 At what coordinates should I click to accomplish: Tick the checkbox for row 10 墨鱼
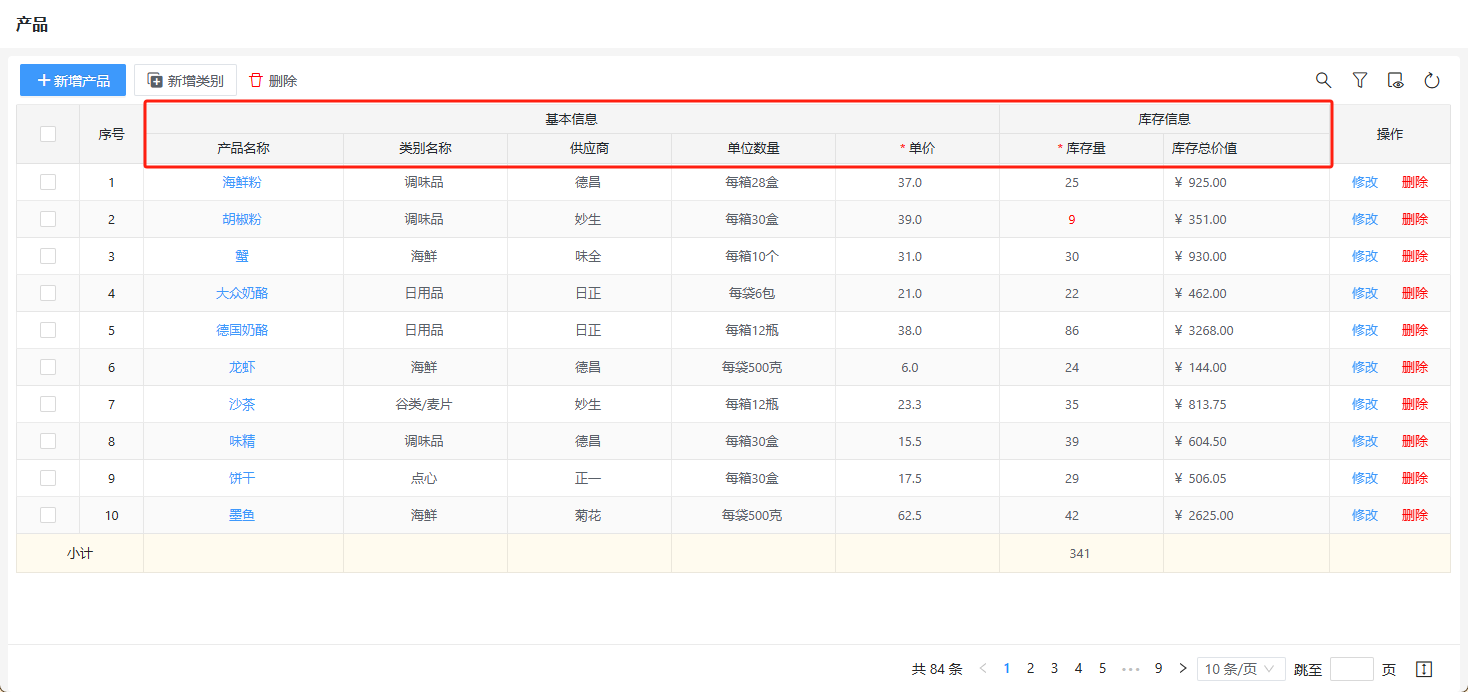pyautogui.click(x=48, y=515)
